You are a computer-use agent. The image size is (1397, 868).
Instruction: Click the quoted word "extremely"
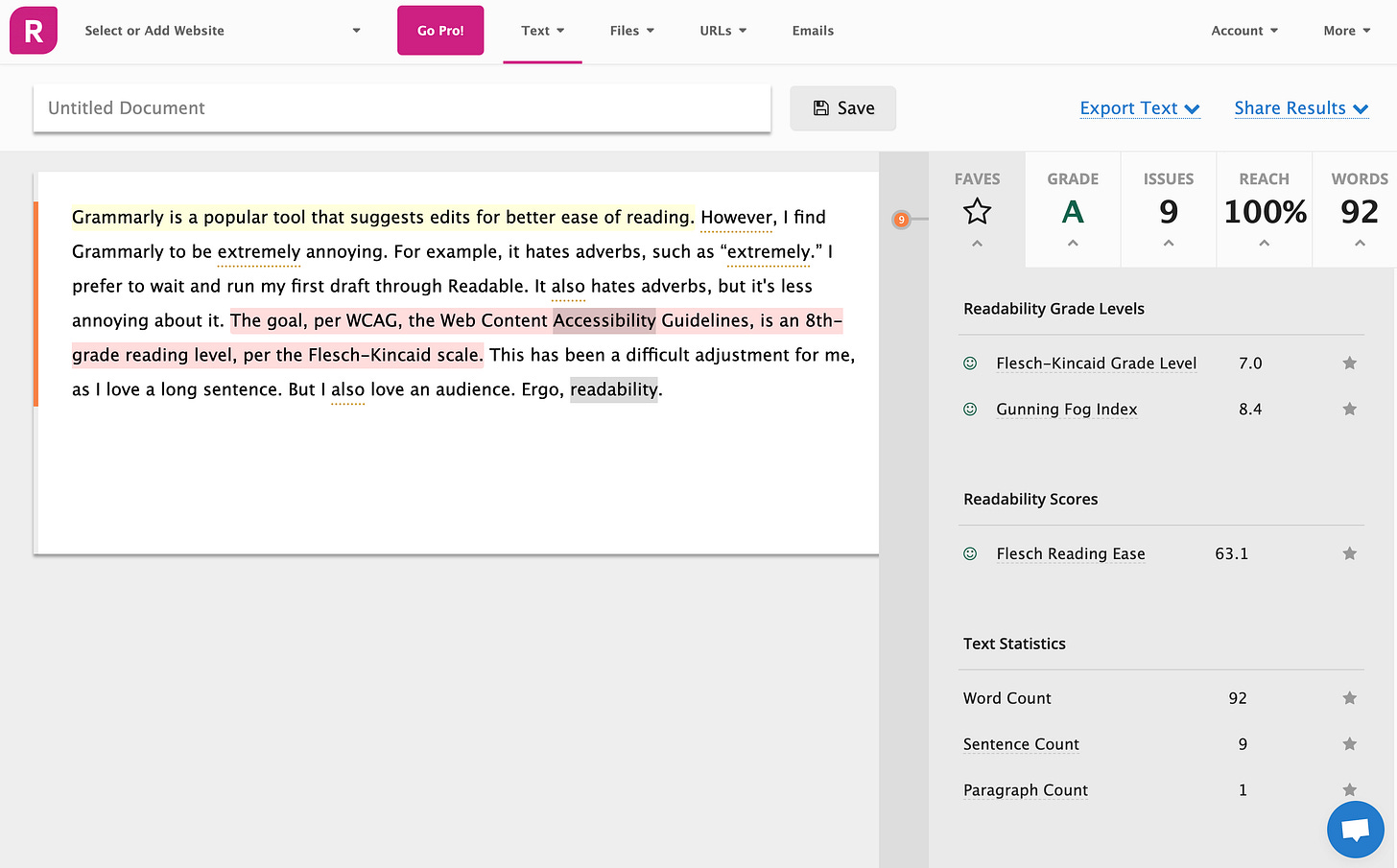click(x=769, y=252)
